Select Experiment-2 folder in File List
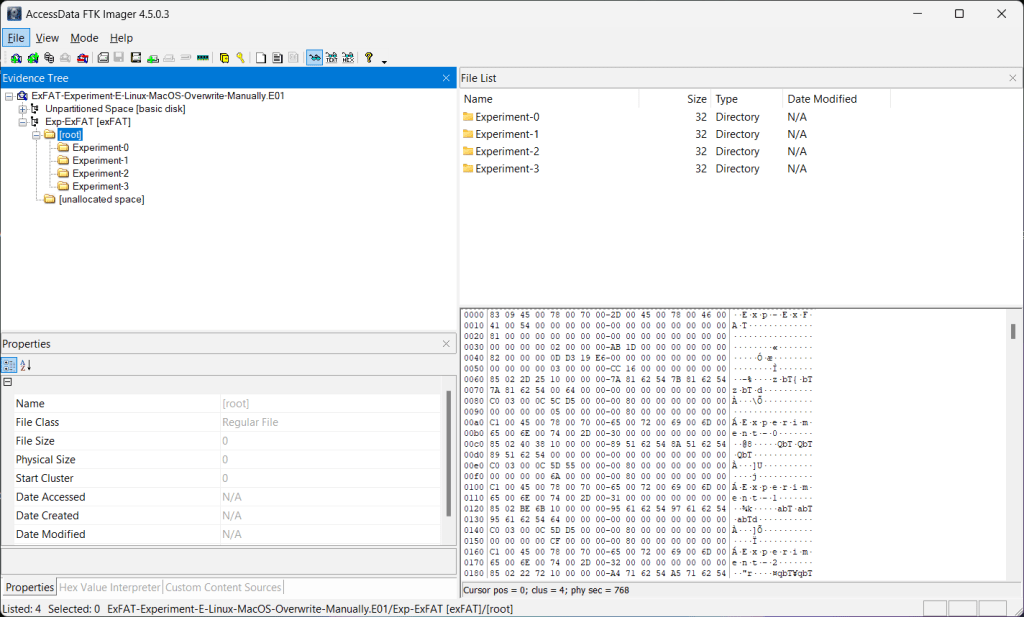1024x617 pixels. pos(507,151)
